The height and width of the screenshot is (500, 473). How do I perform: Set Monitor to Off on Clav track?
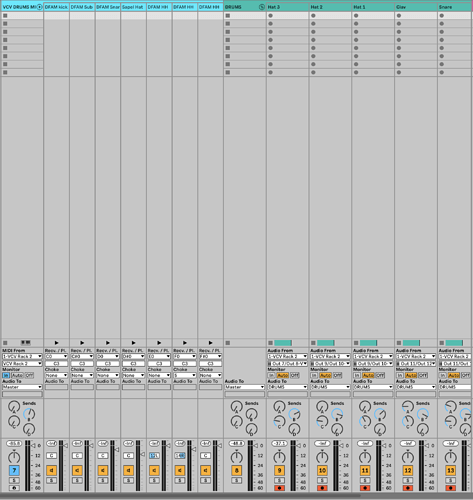pos(423,375)
